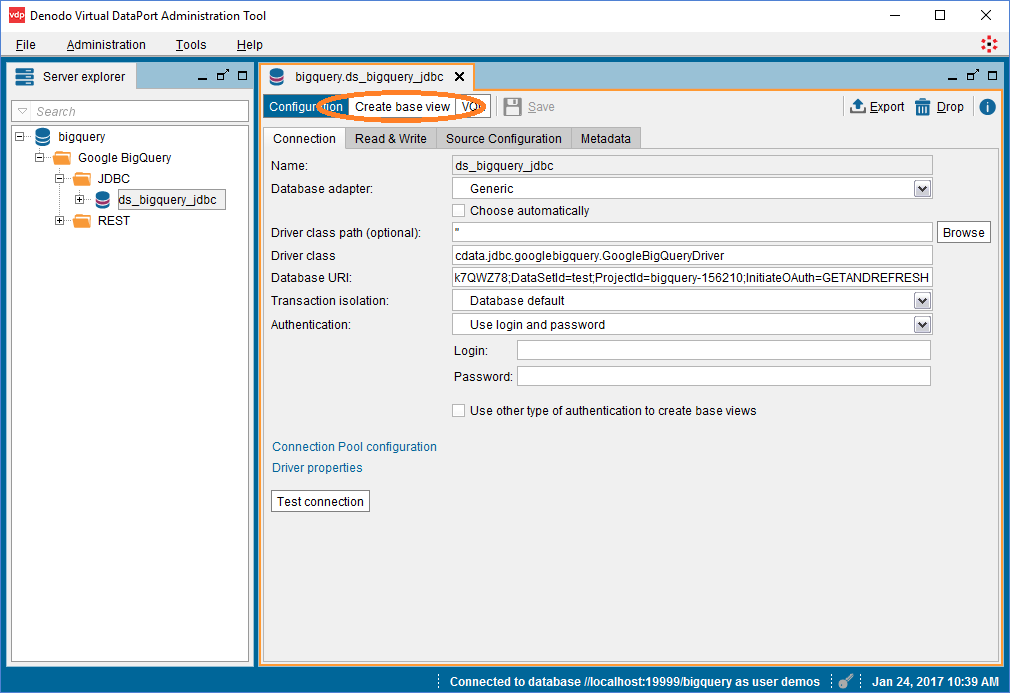Open the Transaction isolation dropdown
1010x693 pixels.
pos(922,301)
